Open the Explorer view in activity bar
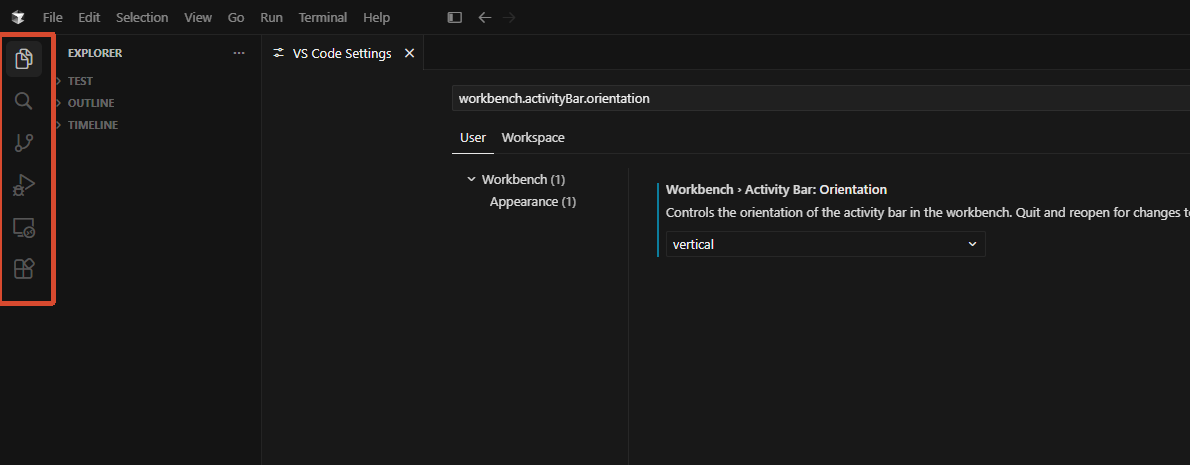 click(x=24, y=58)
